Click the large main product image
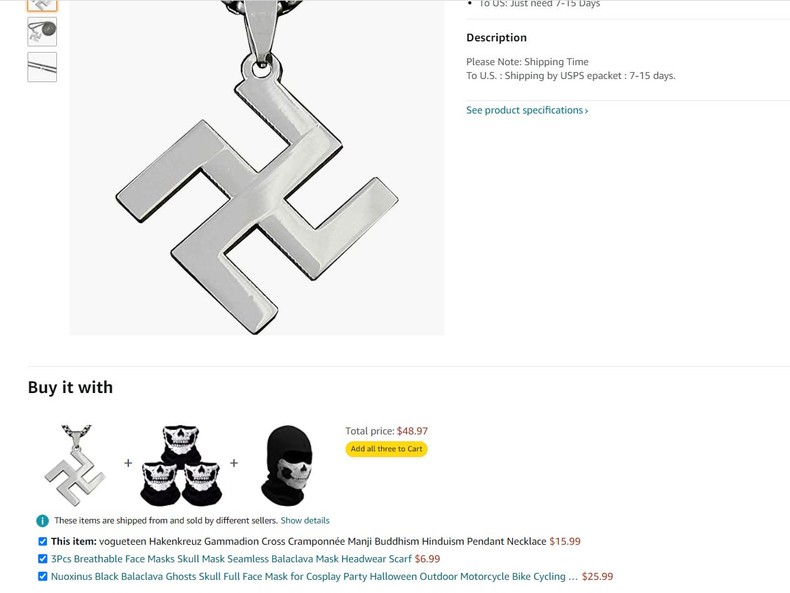790x593 pixels. pos(257,168)
